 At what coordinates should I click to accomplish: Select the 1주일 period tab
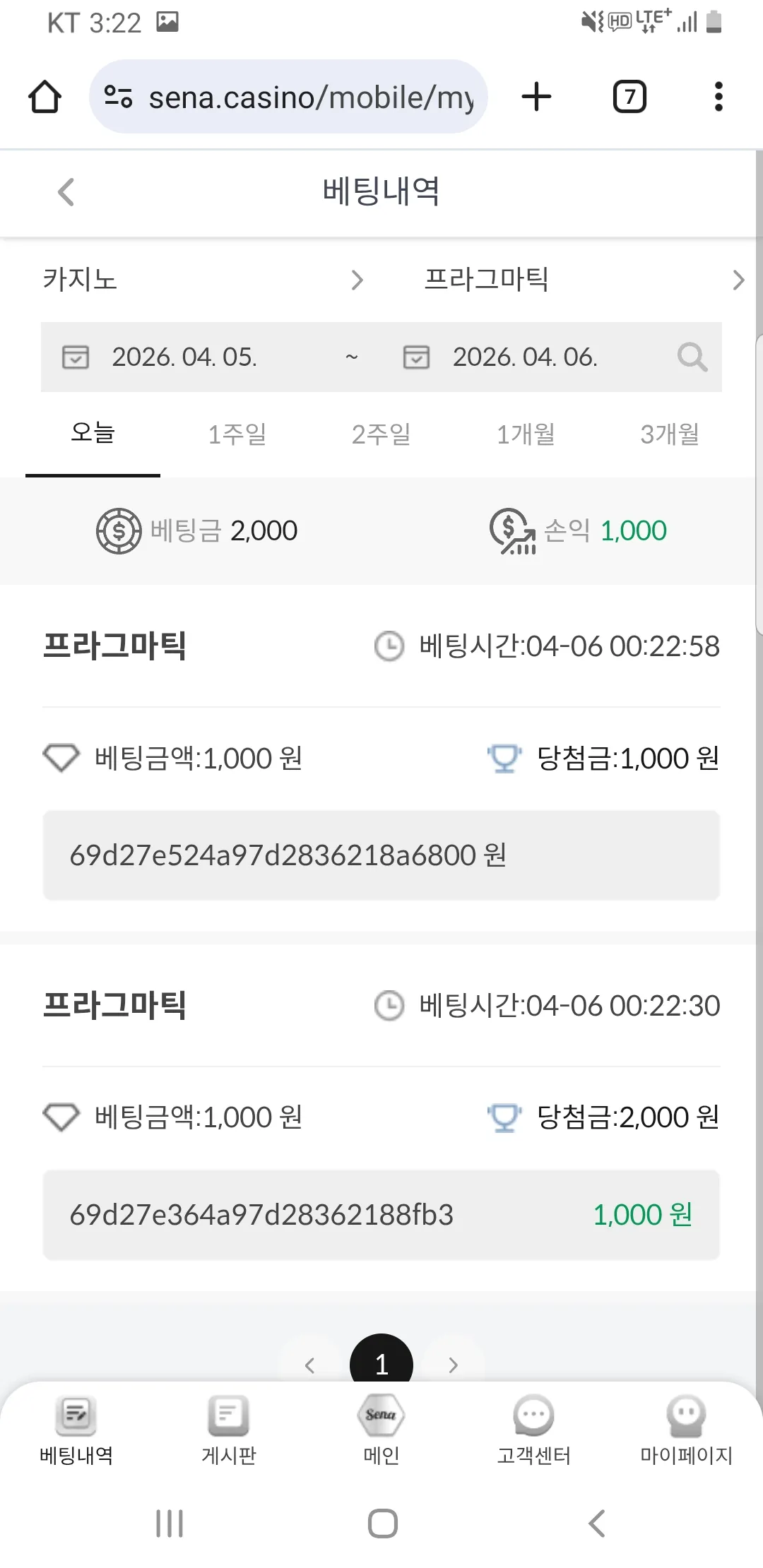pyautogui.click(x=237, y=434)
